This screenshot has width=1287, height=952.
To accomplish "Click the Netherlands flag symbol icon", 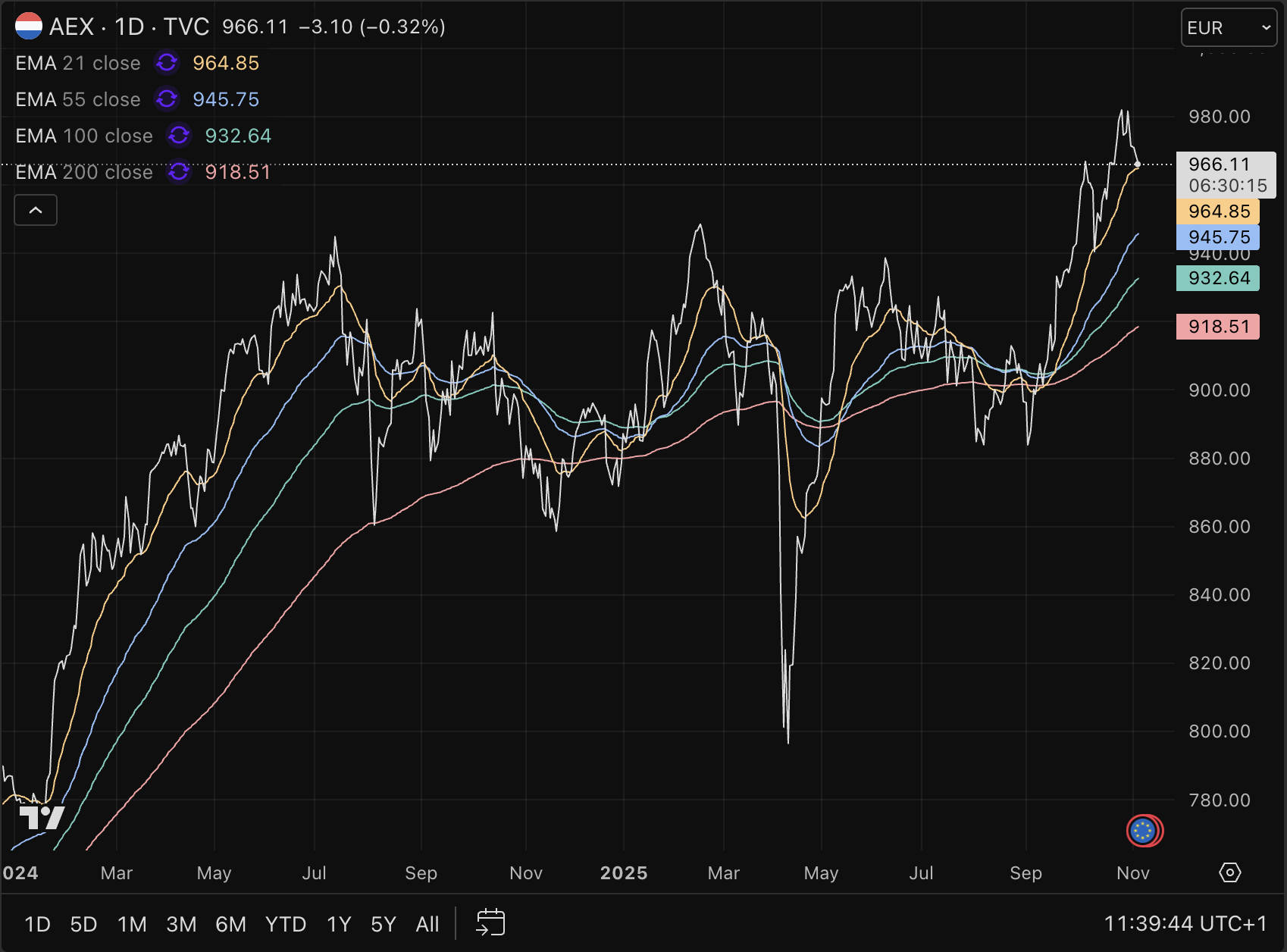I will tap(29, 27).
